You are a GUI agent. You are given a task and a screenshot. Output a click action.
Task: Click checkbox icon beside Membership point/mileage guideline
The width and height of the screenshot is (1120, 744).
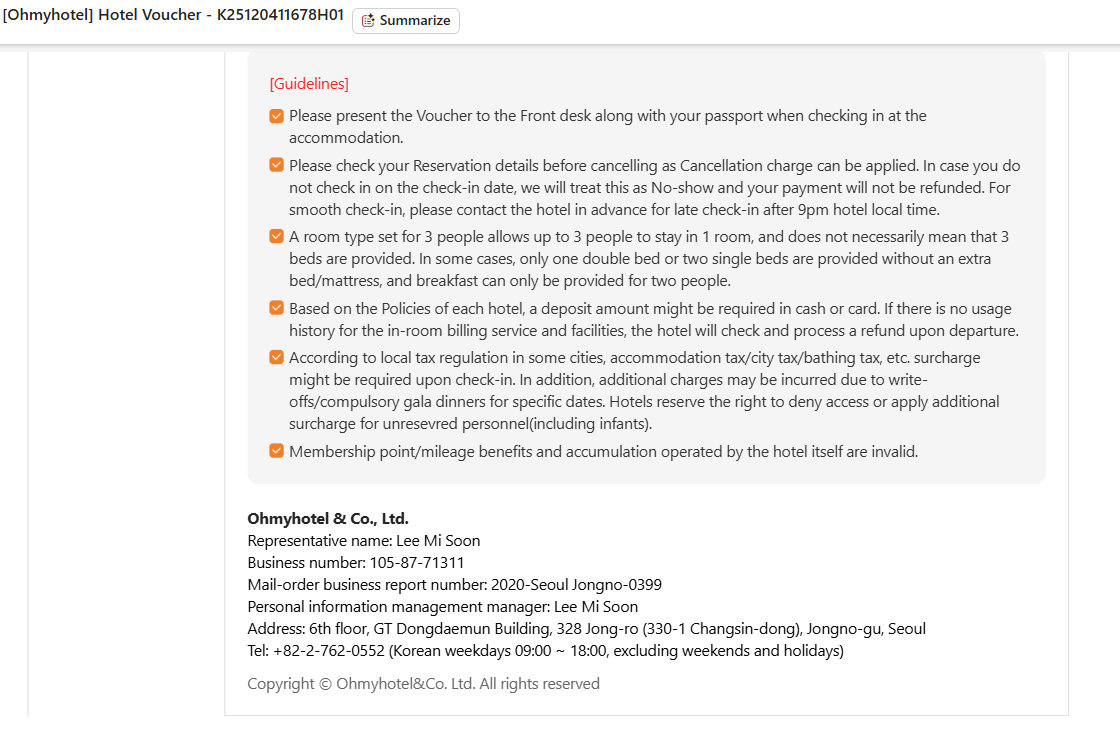(277, 451)
